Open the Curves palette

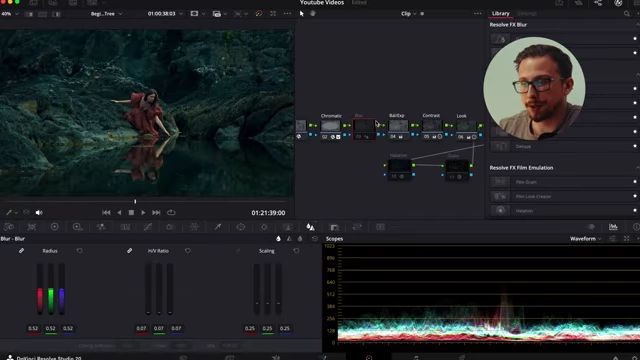click(147, 227)
